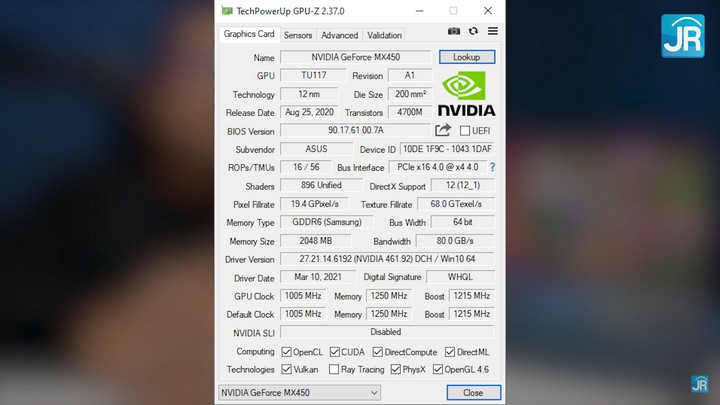Click the Driver Date field Mar 10, 2021
Screen dimensions: 720x405
pos(318,277)
